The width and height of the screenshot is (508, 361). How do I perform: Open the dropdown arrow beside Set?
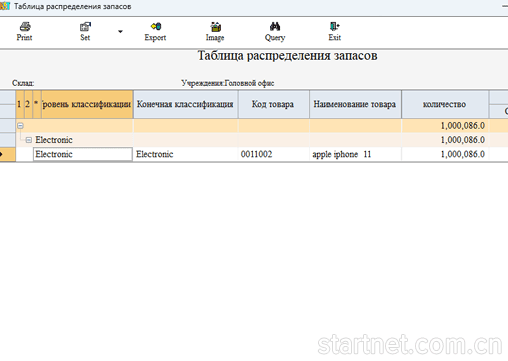point(120,31)
